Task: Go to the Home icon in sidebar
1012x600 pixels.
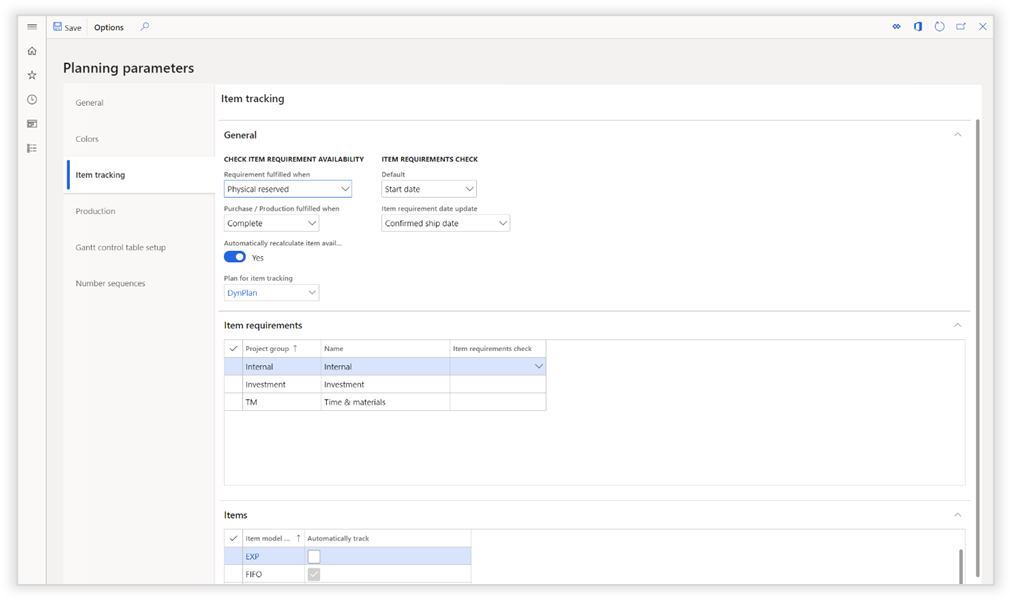Action: point(32,51)
